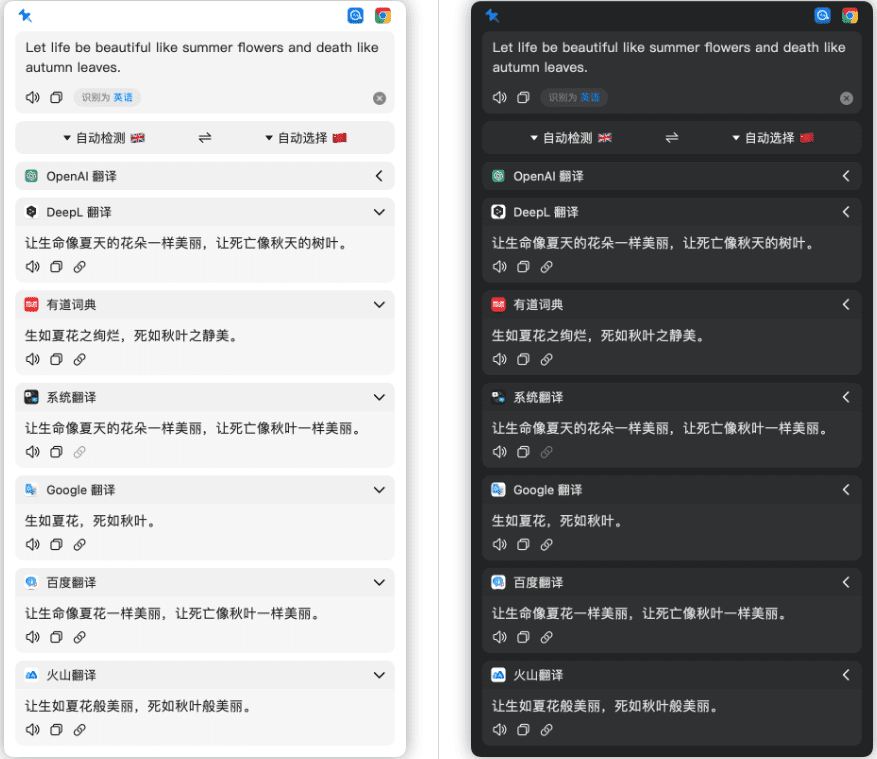Click 识别为 英语 language tag in light window
The image size is (877, 759).
pos(107,97)
